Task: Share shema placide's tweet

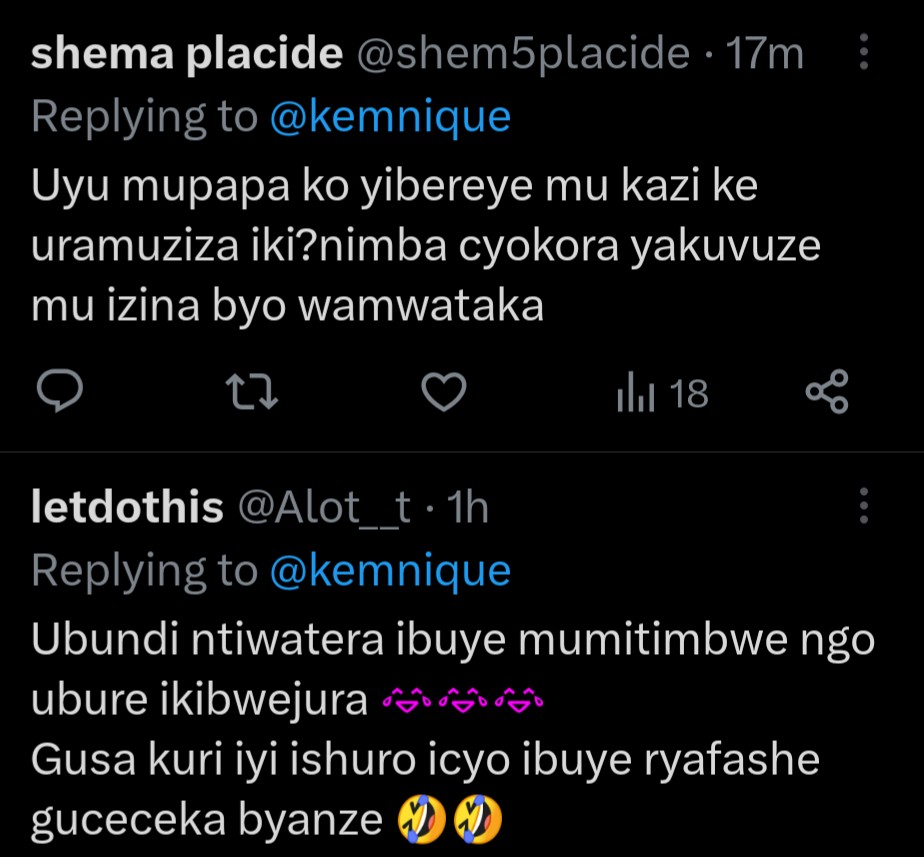Action: [x=826, y=393]
